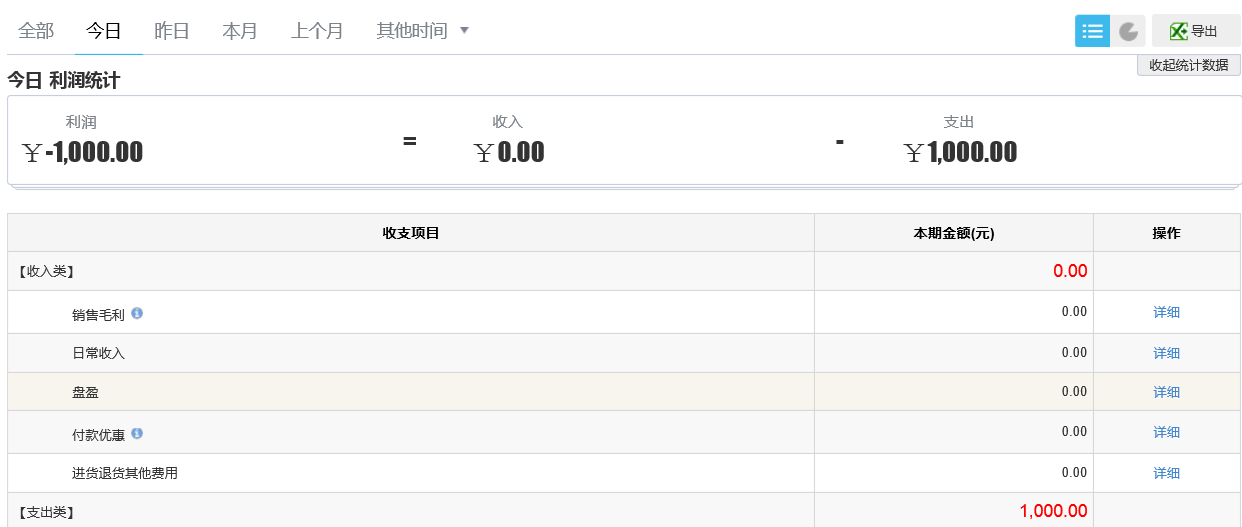Select the 全部 tab
The width and height of the screenshot is (1242, 527).
tap(36, 31)
